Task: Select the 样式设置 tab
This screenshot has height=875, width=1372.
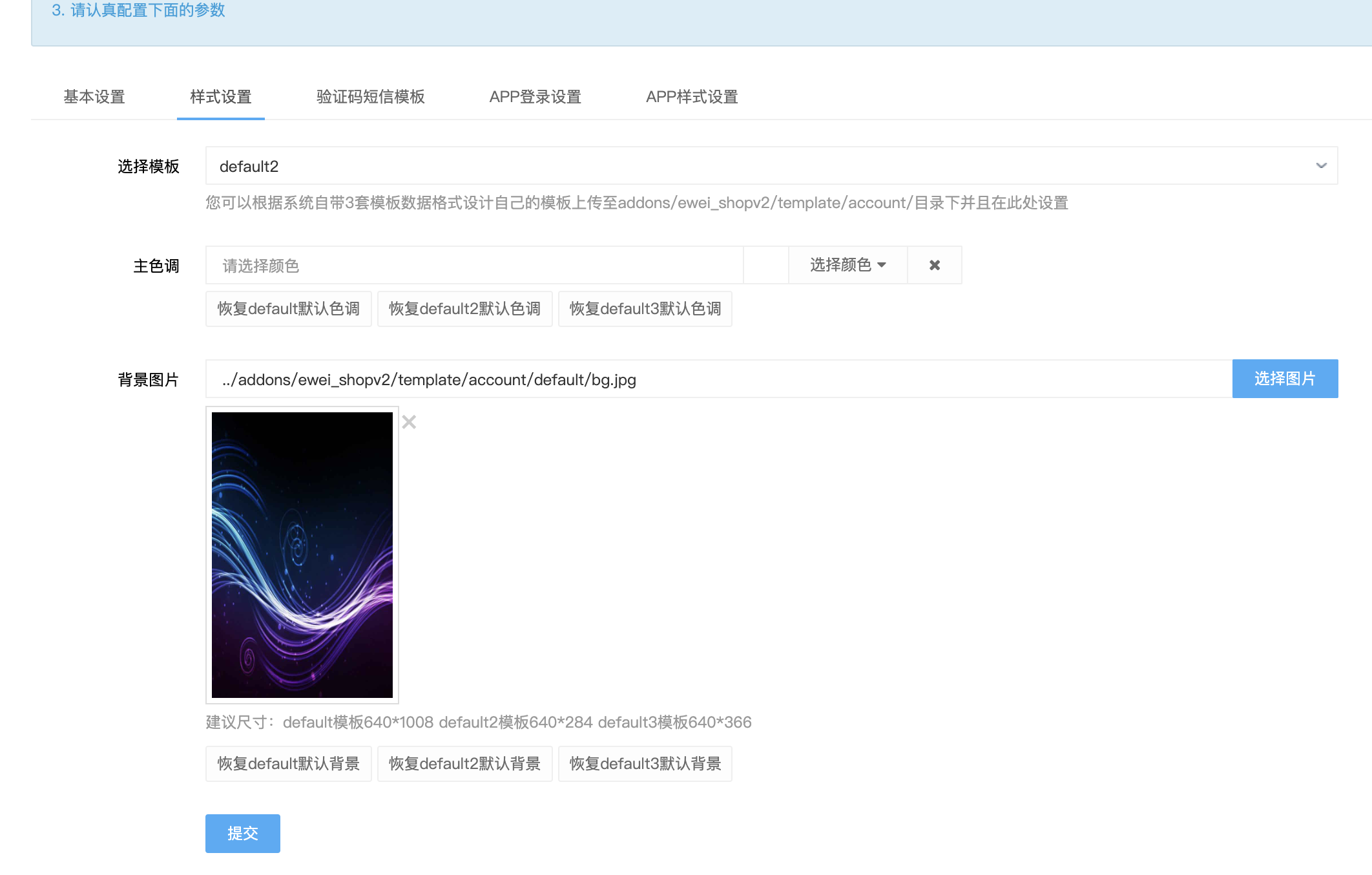Action: pyautogui.click(x=221, y=97)
